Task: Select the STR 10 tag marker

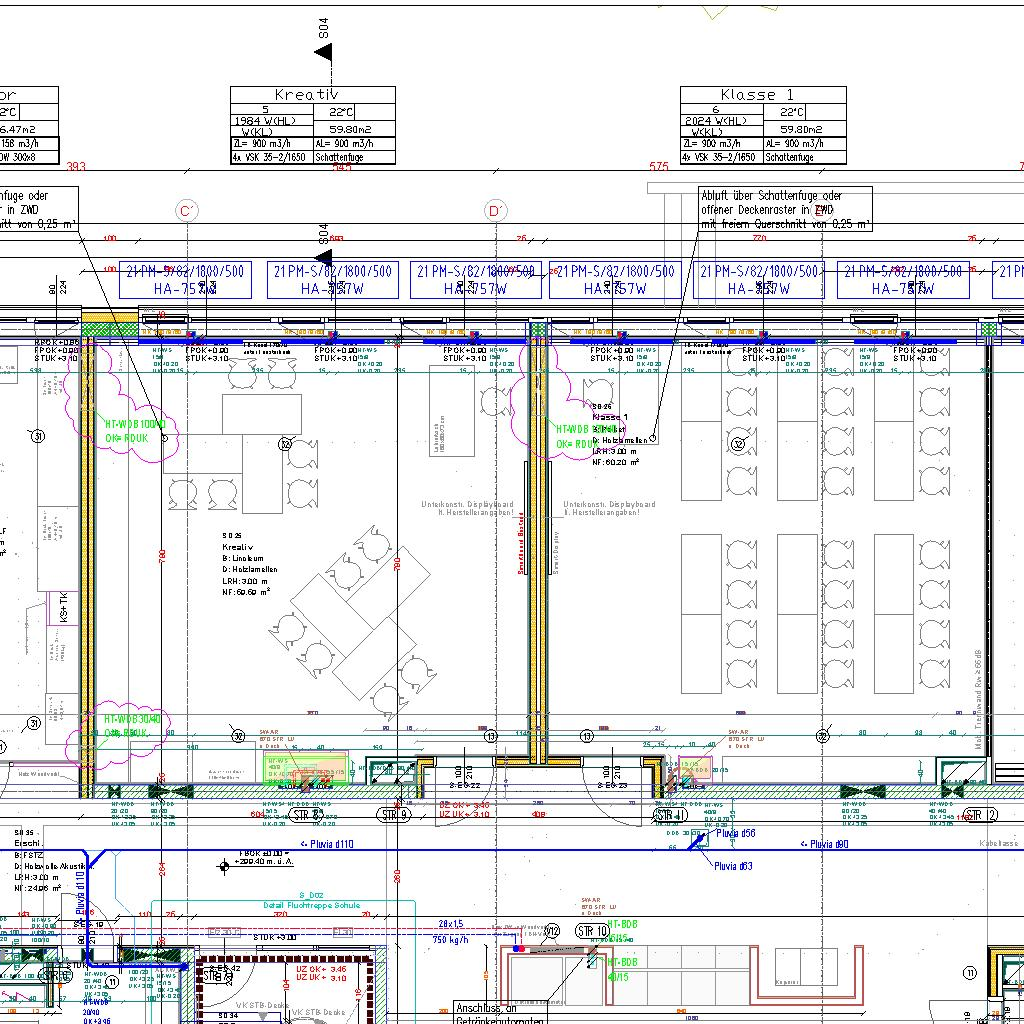Action: pyautogui.click(x=592, y=932)
